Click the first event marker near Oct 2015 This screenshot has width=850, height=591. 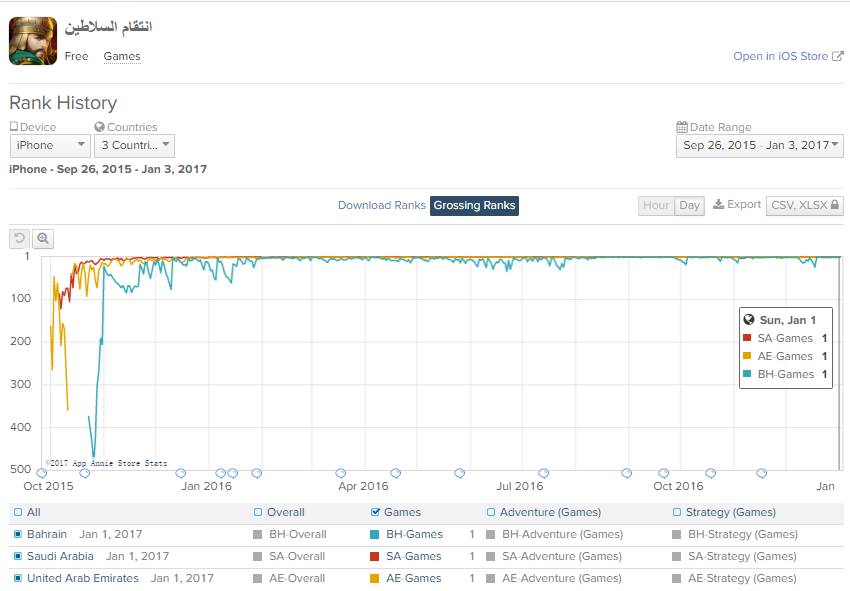click(x=41, y=473)
